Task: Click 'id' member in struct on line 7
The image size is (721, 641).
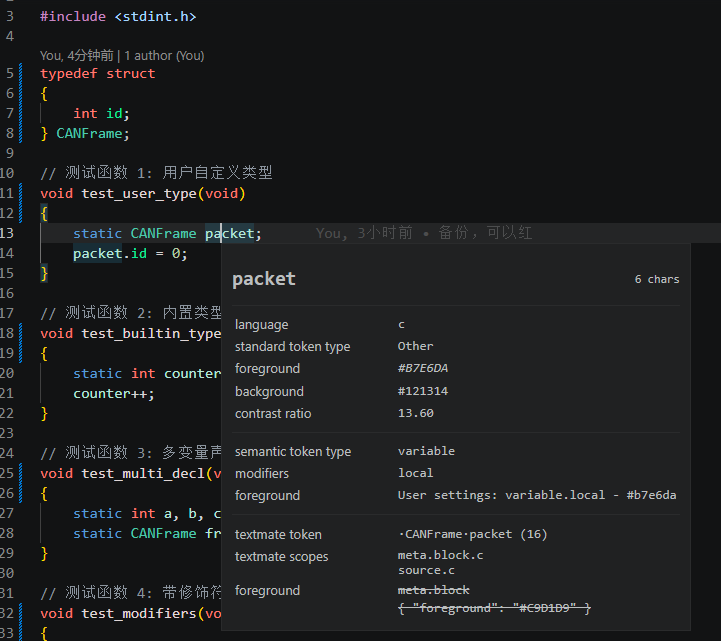Action: click(114, 114)
